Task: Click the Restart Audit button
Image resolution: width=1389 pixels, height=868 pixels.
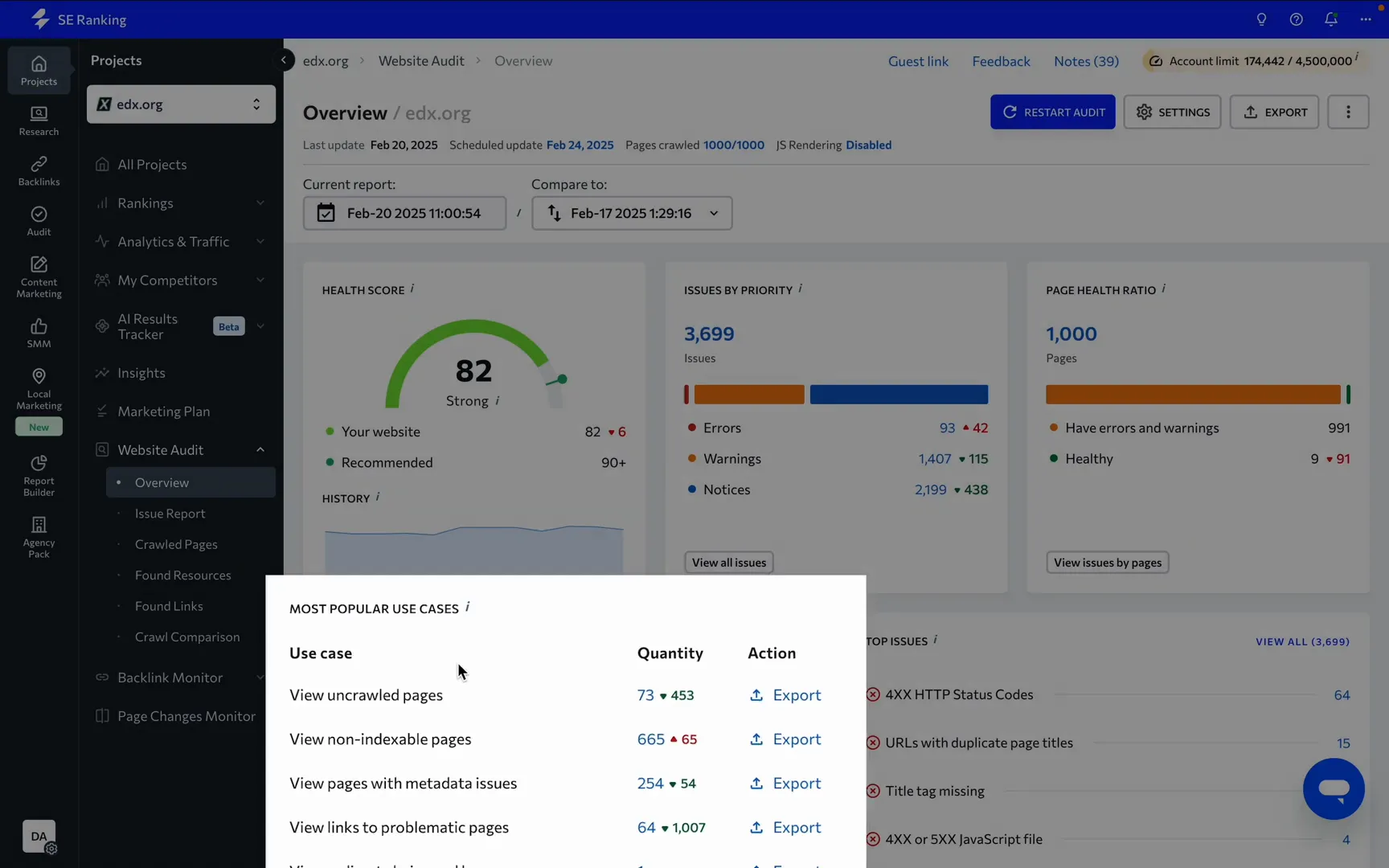Action: 1052,113
